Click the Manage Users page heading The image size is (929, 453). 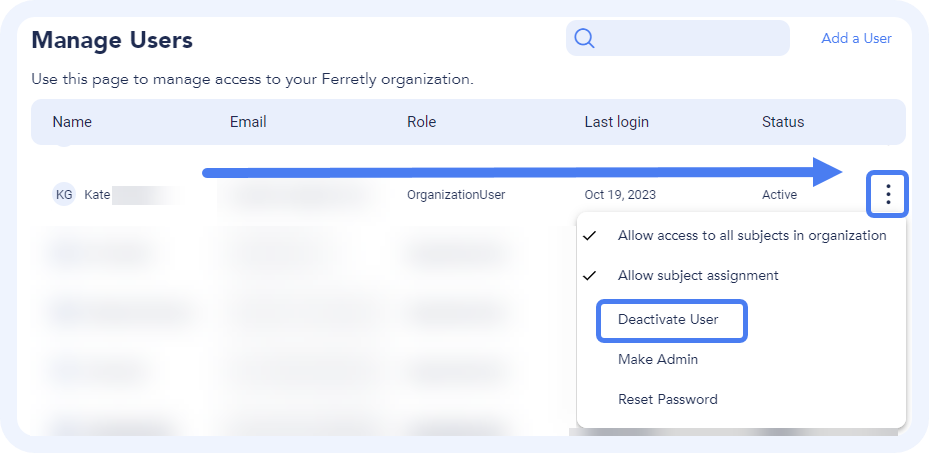[112, 40]
